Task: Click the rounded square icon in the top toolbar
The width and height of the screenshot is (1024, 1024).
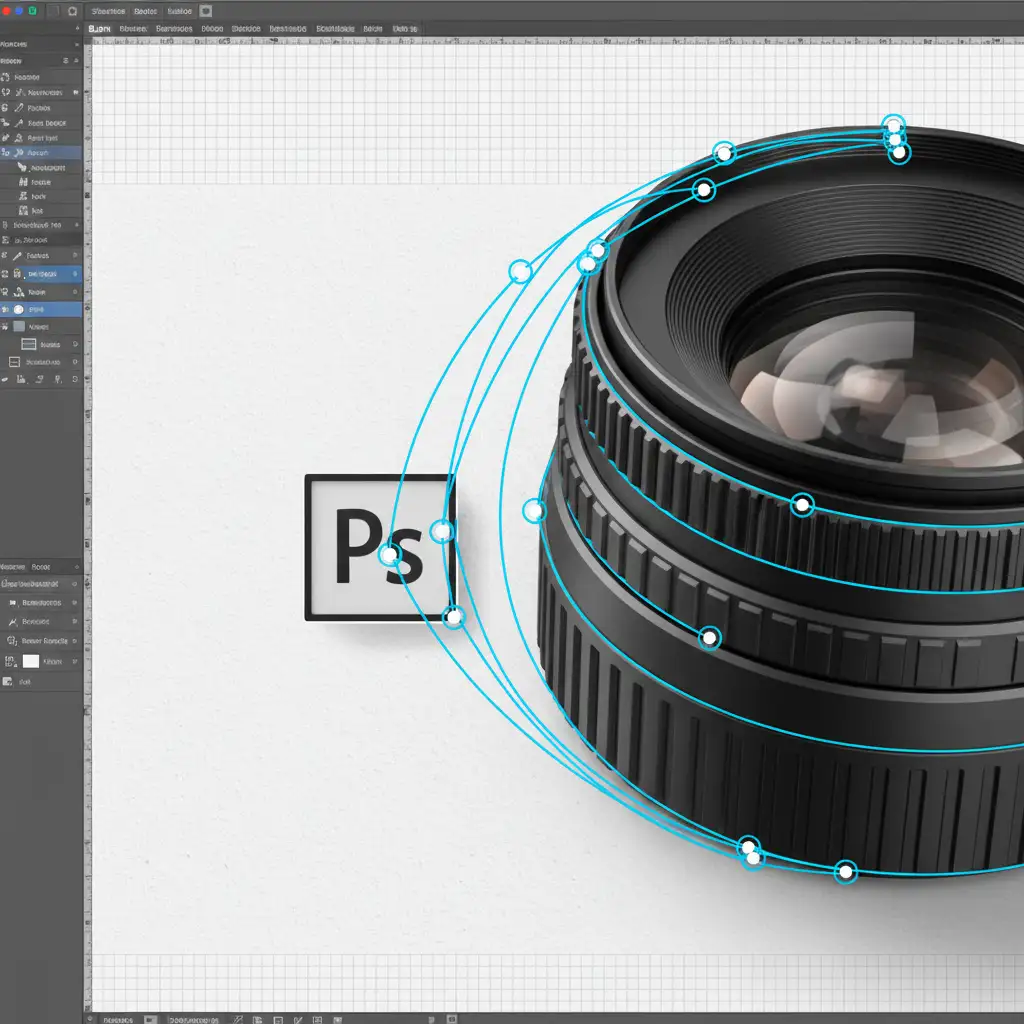Action: pyautogui.click(x=72, y=11)
